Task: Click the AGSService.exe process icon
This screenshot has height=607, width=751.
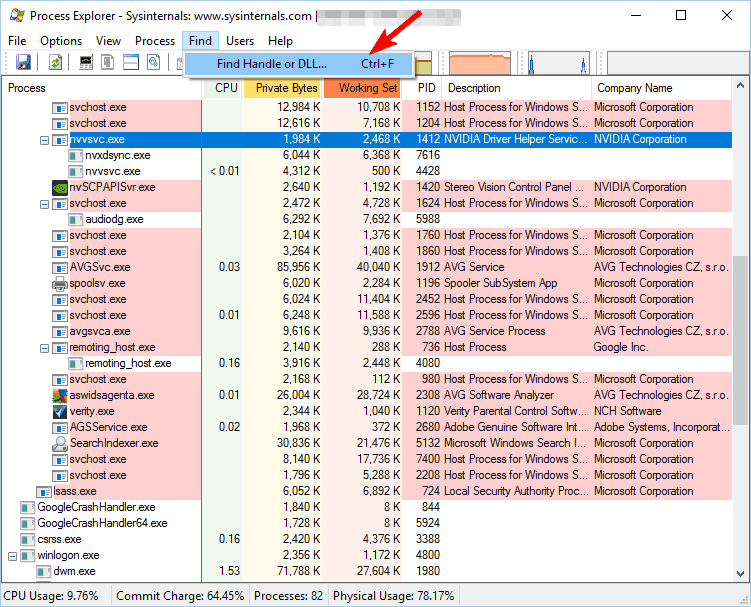Action: coord(59,427)
